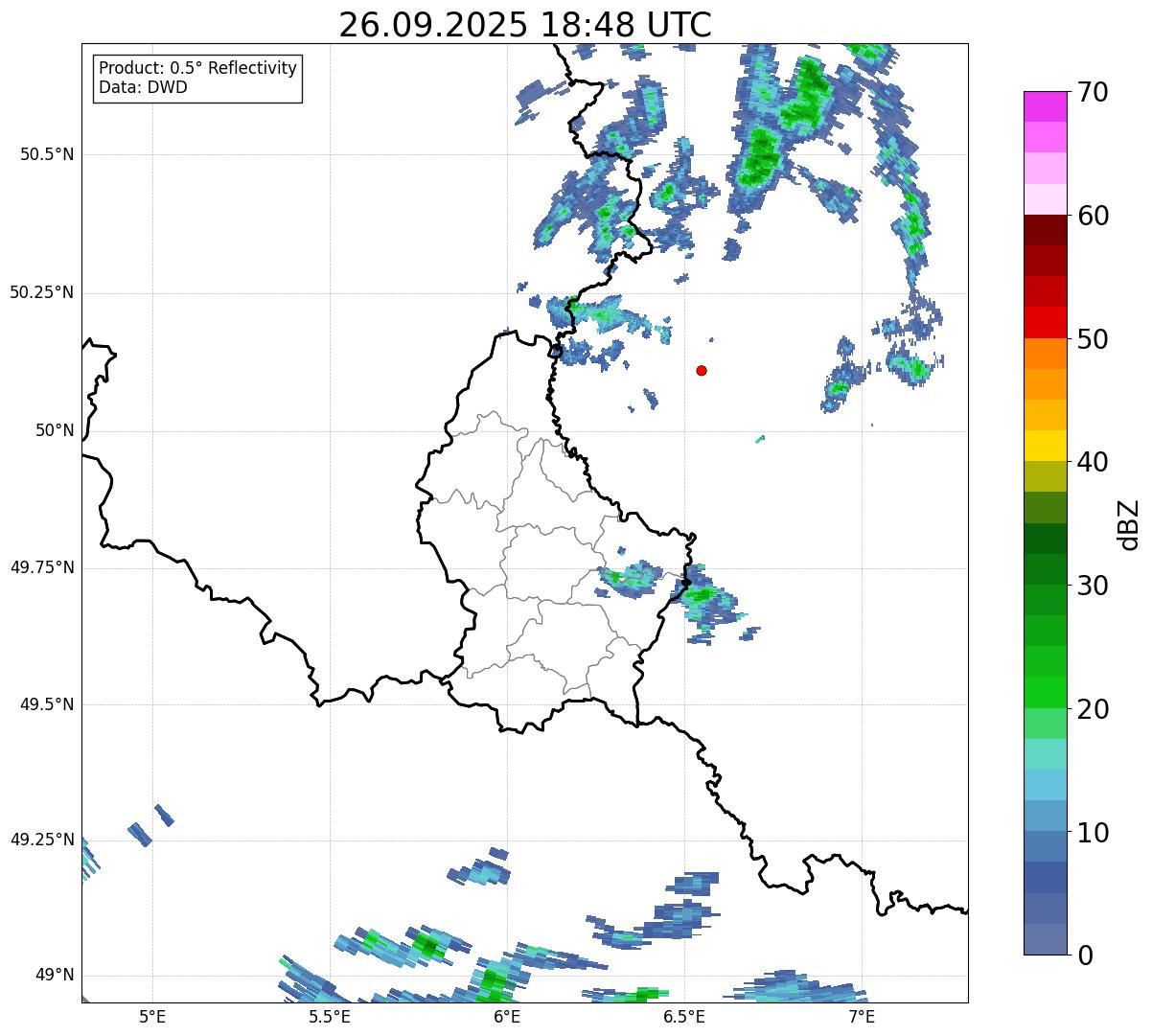
Task: Click the 5°E longitude label
Action: pyautogui.click(x=152, y=1016)
